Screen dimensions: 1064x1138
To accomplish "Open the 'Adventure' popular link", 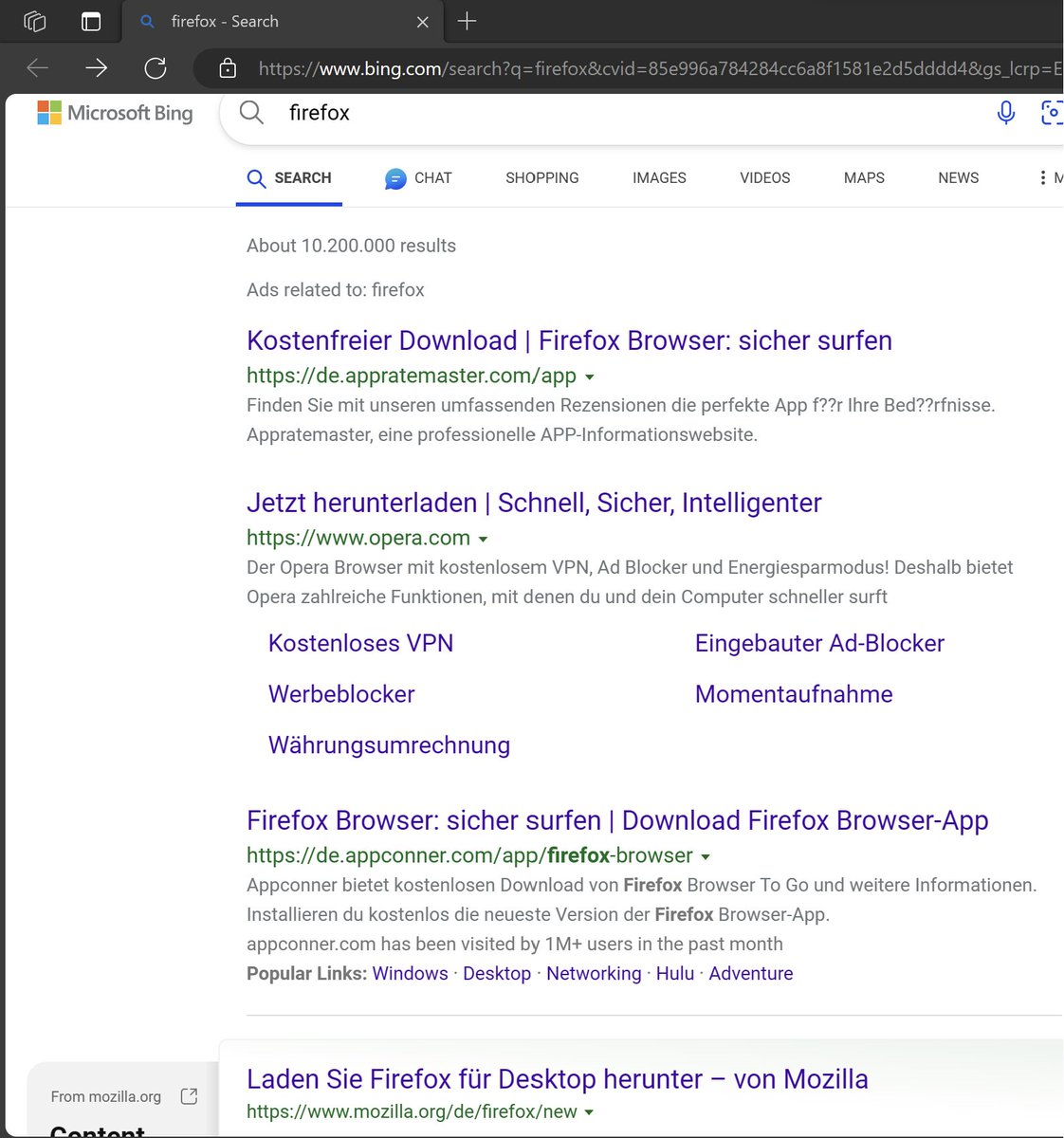I will [x=751, y=973].
